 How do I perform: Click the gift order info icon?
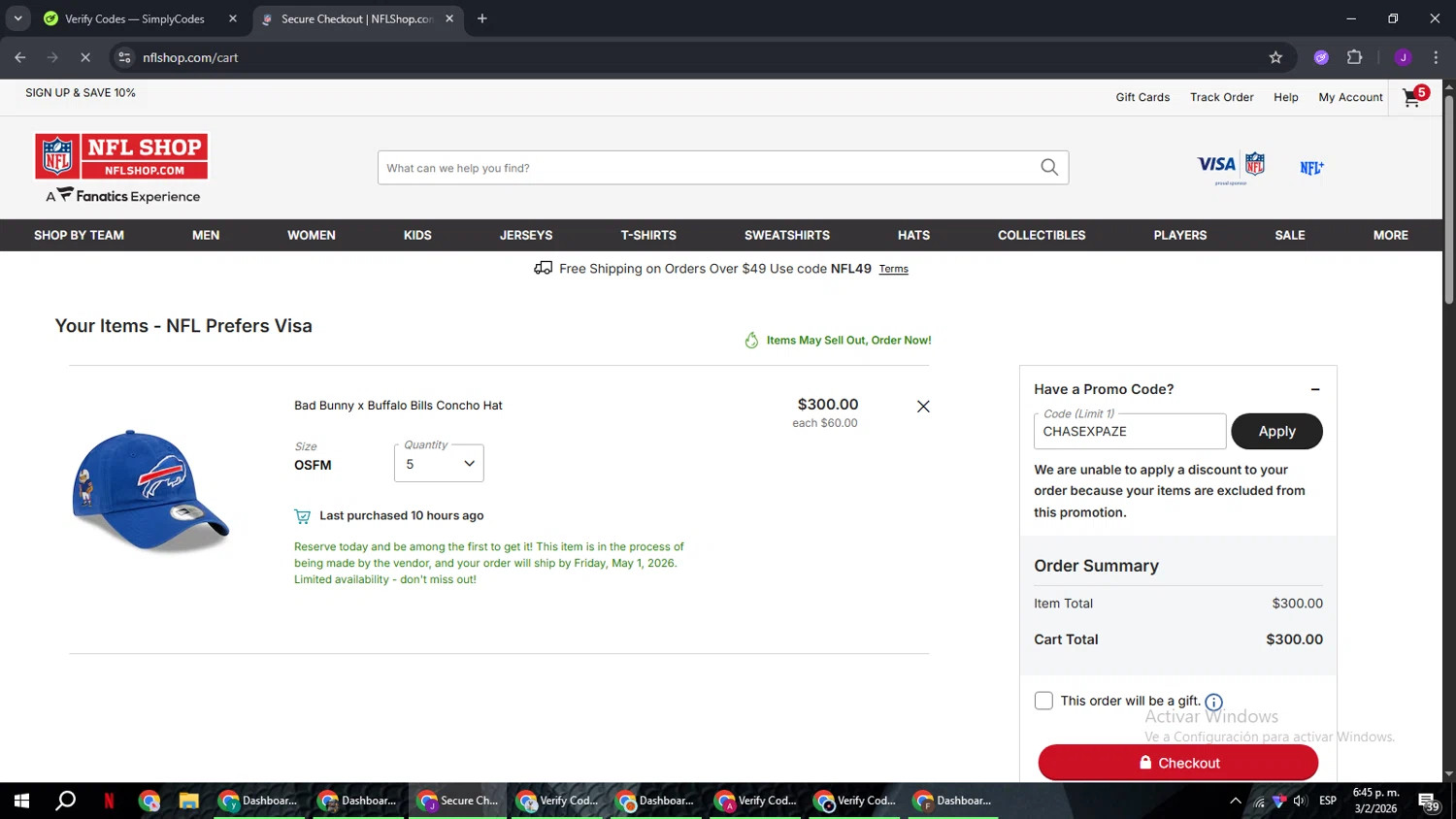[x=1213, y=702]
